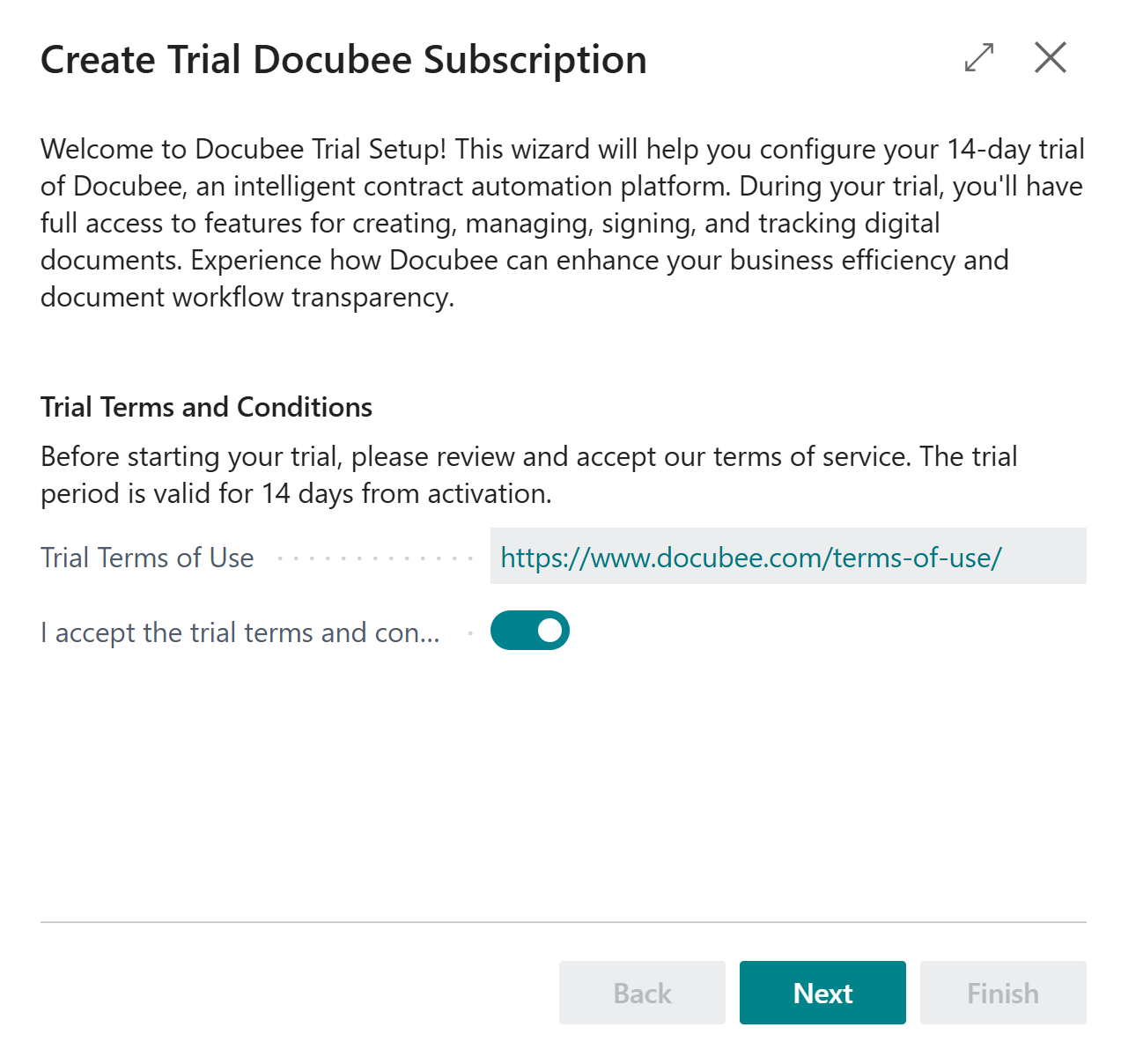The image size is (1121, 1064).
Task: Click the Create Trial Docubee Subscription title
Action: pos(343,60)
